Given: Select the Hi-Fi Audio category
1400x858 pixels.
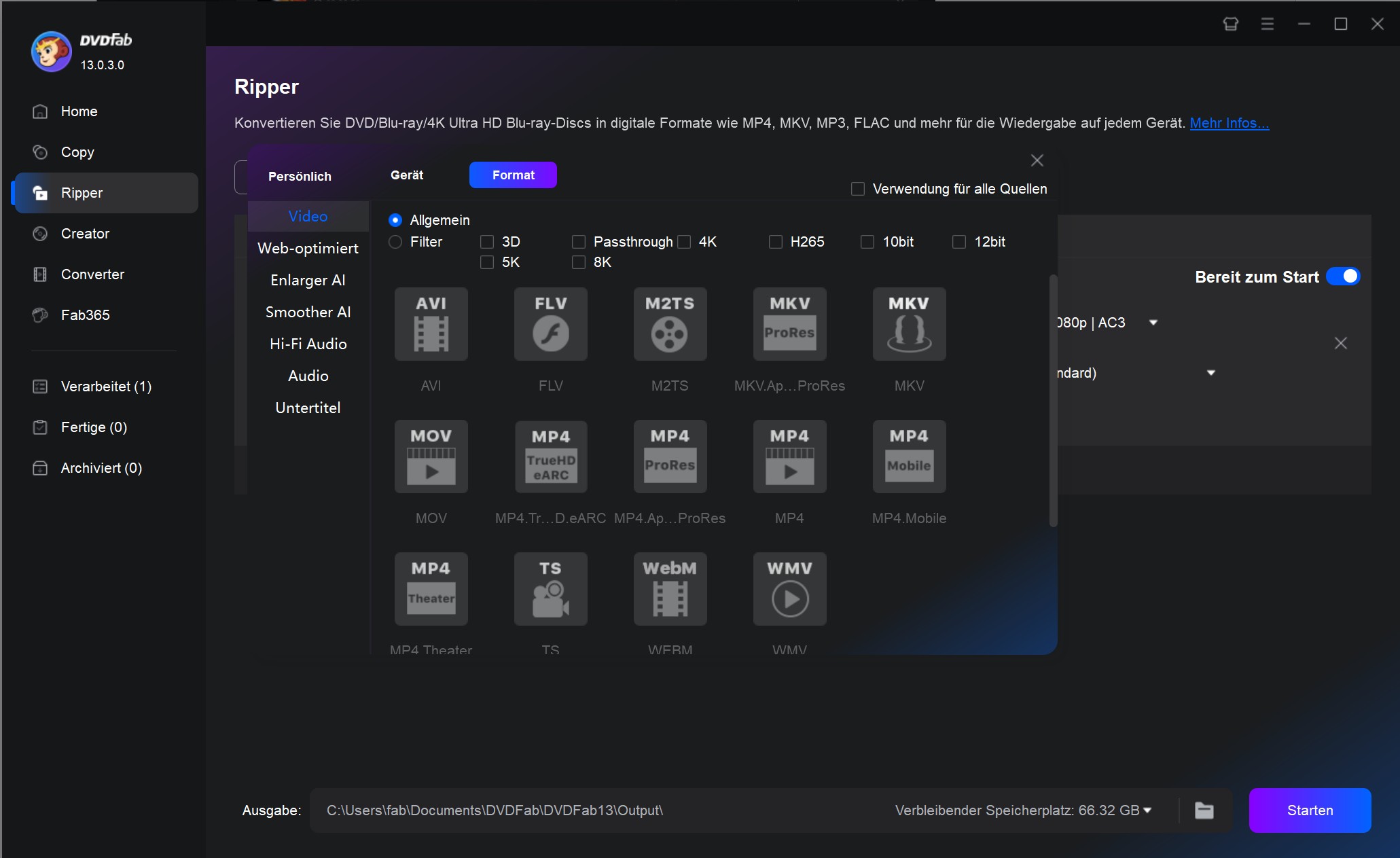Looking at the screenshot, I should [308, 344].
